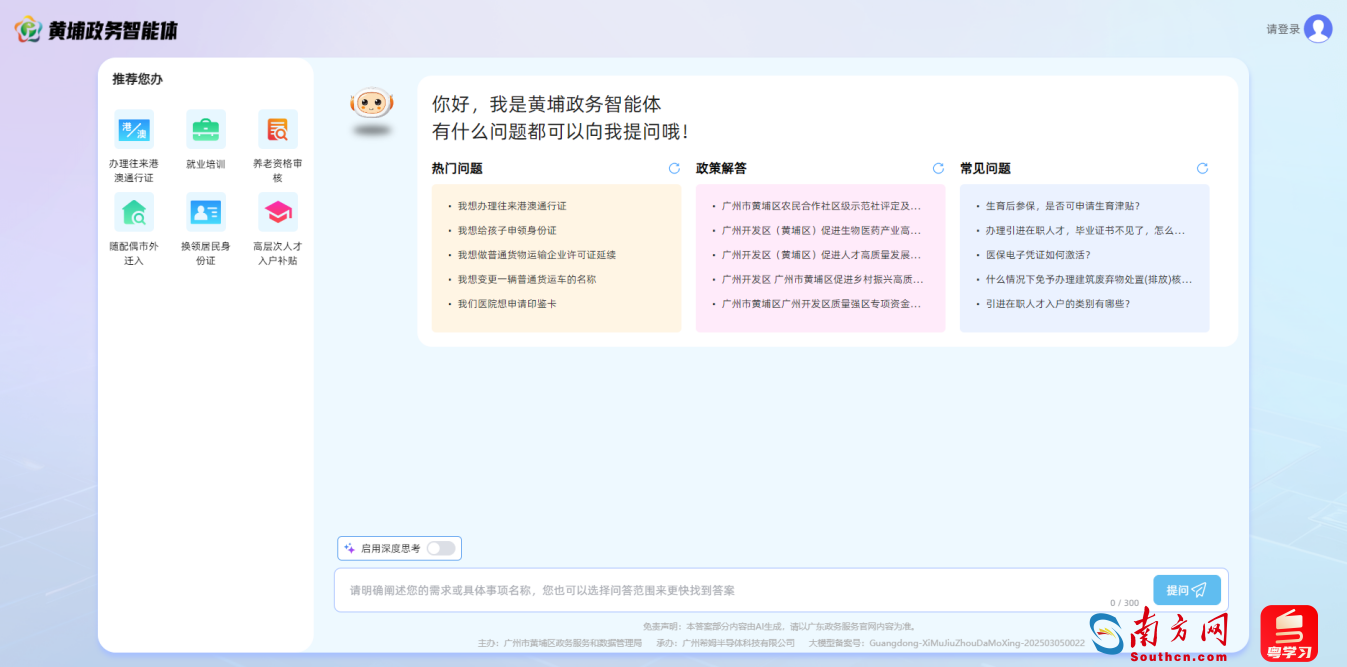
Task: Click the "0 / 300" character counter
Action: (x=1124, y=603)
